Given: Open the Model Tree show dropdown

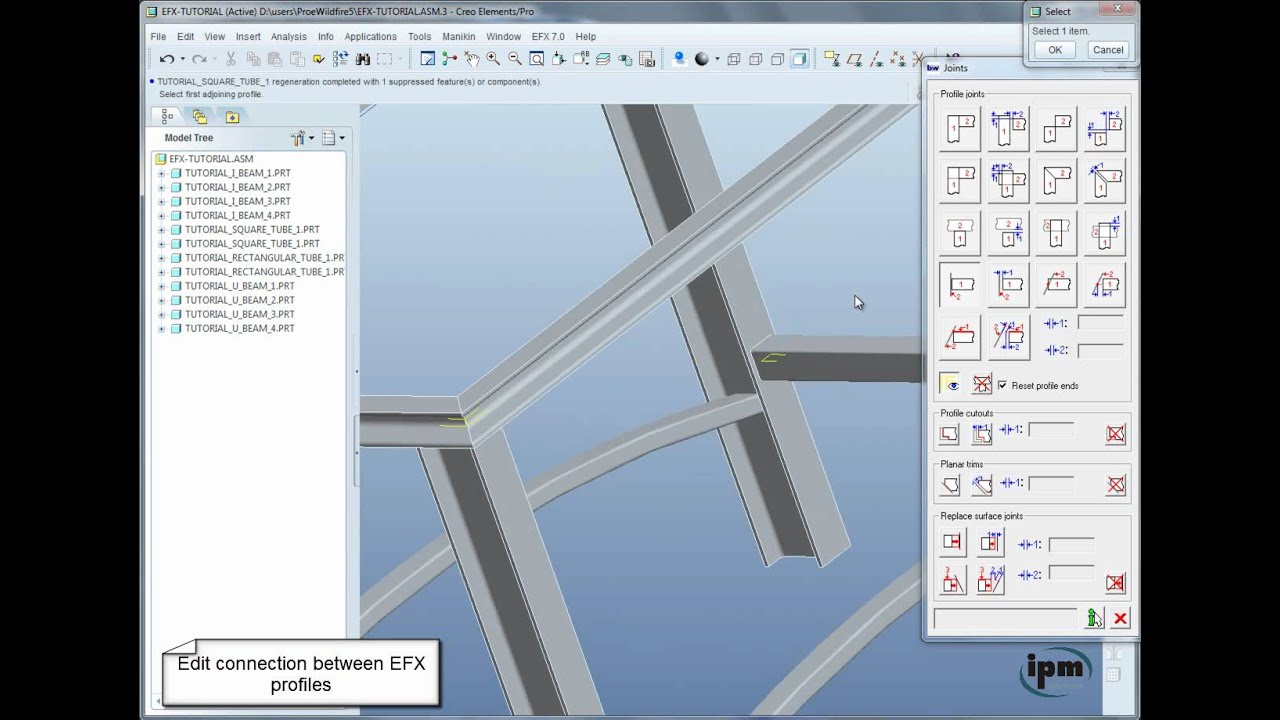Looking at the screenshot, I should (333, 138).
